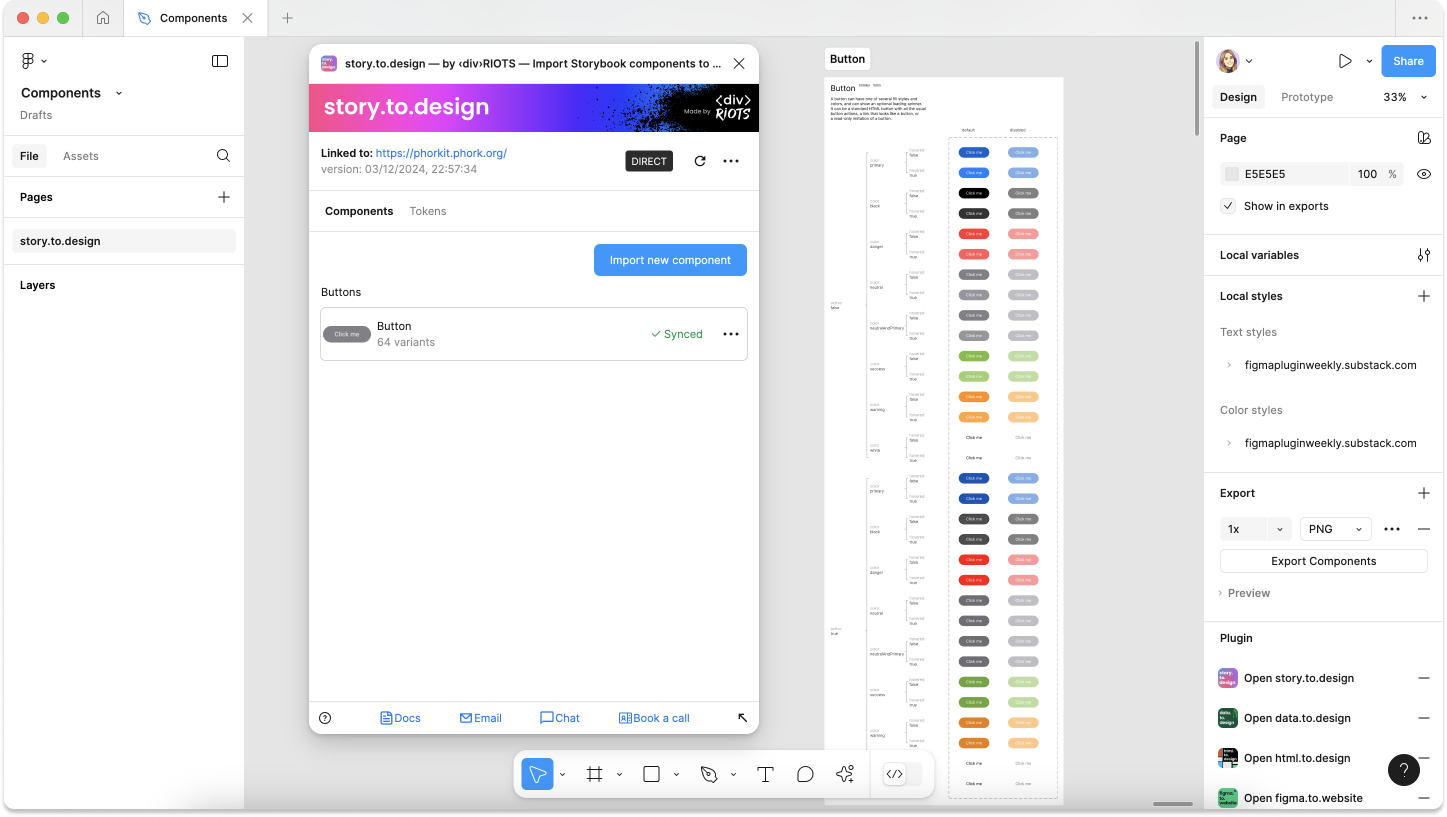Open the Docs link in plugin footer
This screenshot has width=1447, height=817.
pos(400,718)
